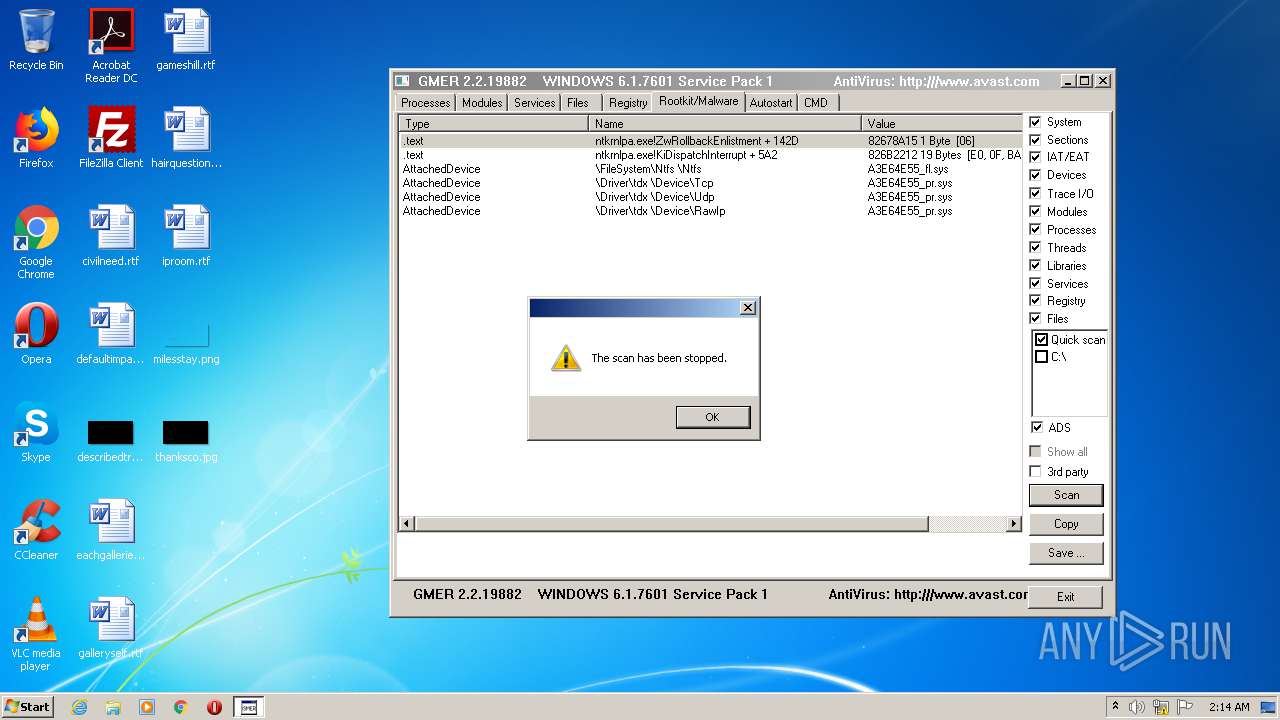Viewport: 1280px width, 720px height.
Task: Click the Exit button
Action: tap(1066, 597)
